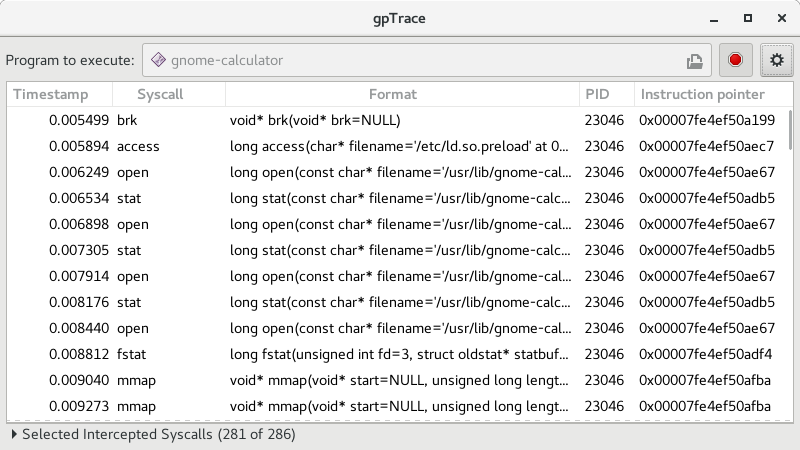Select timestamp 0.009040
This screenshot has width=800, height=450.
pos(79,381)
